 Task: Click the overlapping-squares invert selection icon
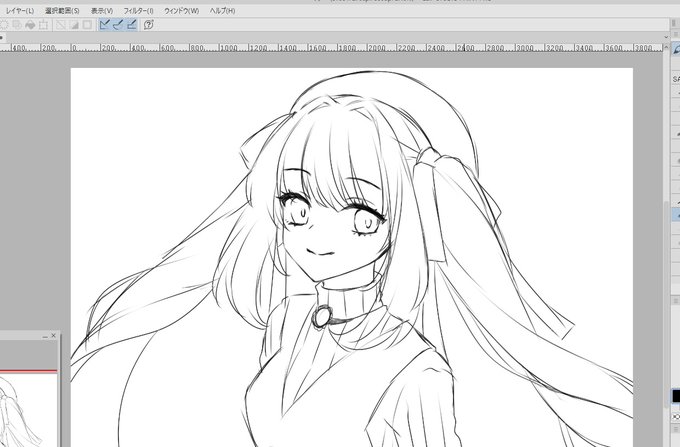click(x=17, y=25)
